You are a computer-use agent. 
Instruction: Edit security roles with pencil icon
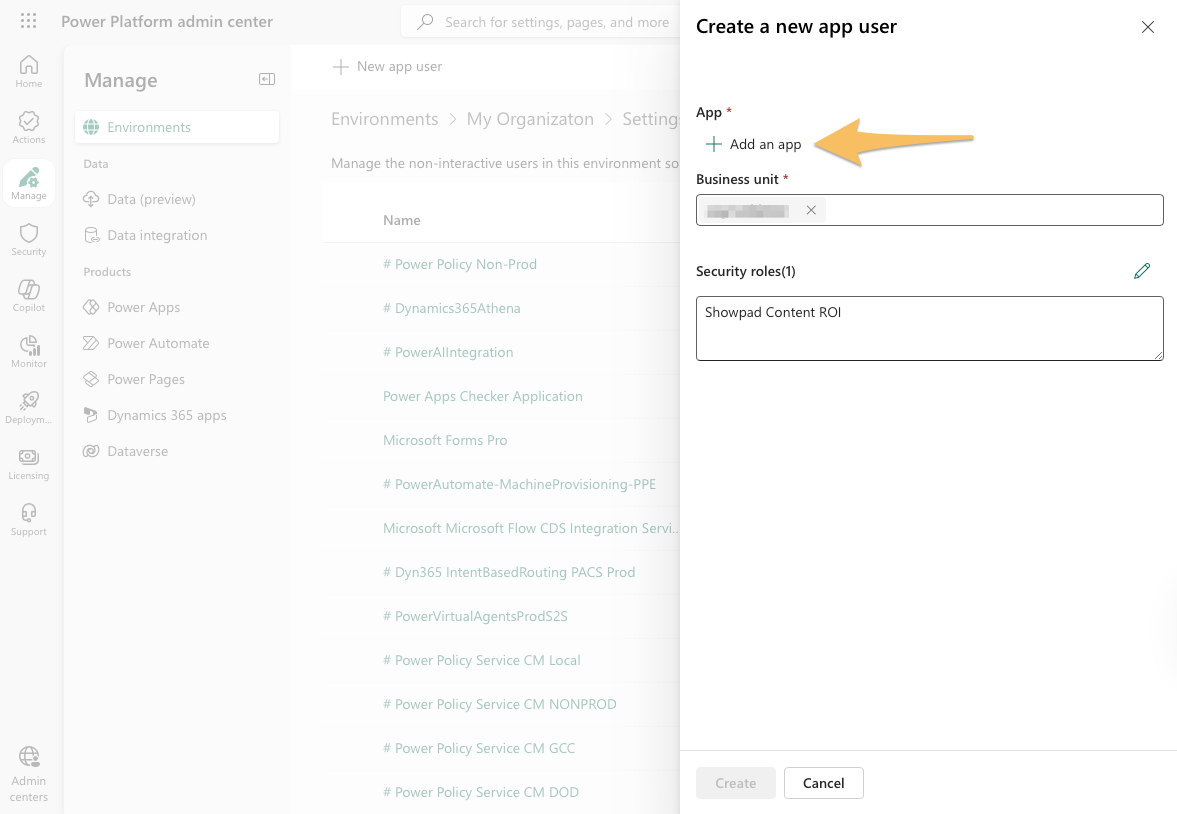(x=1142, y=271)
